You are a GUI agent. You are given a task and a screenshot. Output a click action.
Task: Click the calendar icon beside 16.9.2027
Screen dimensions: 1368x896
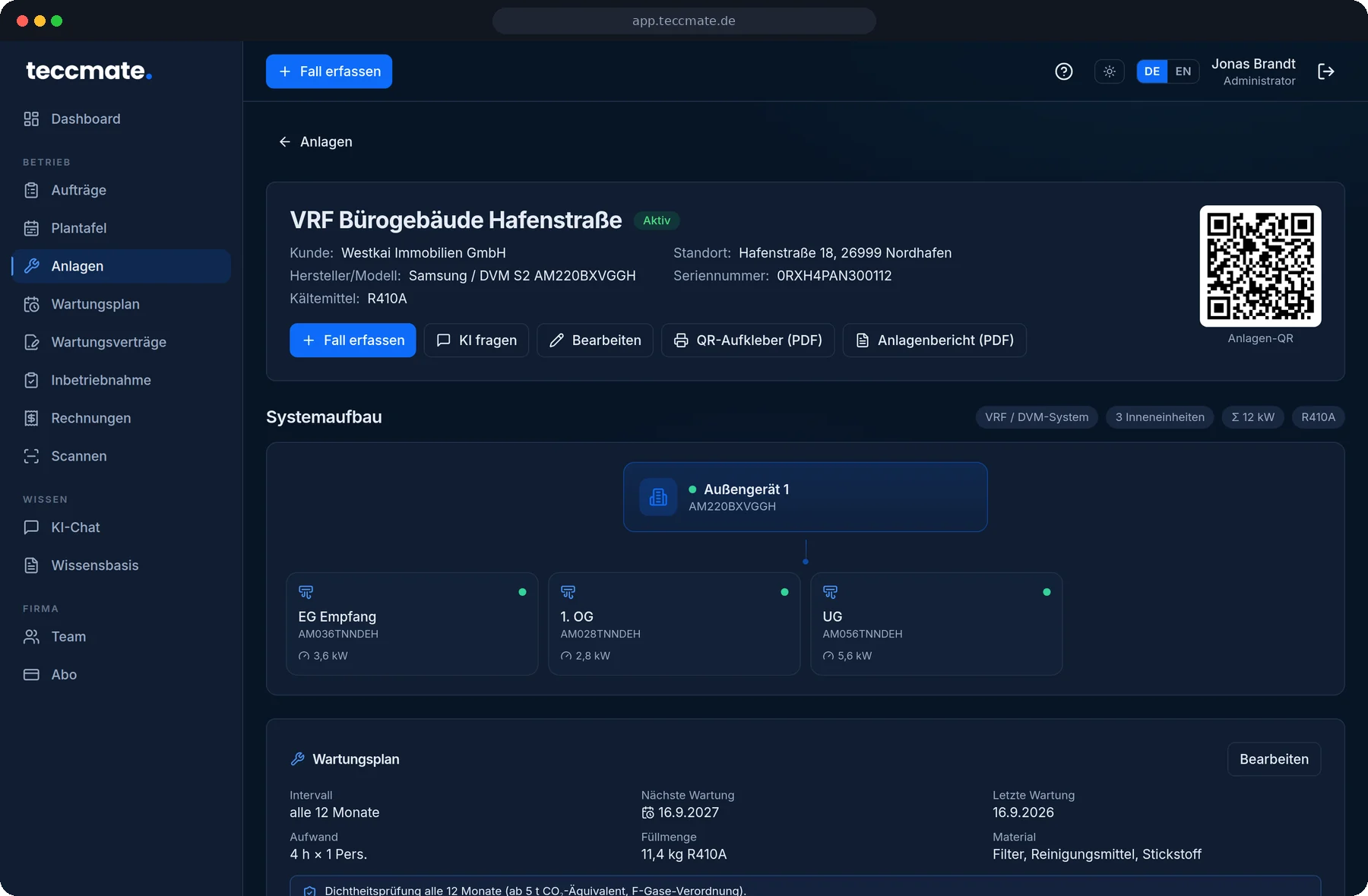pos(648,813)
